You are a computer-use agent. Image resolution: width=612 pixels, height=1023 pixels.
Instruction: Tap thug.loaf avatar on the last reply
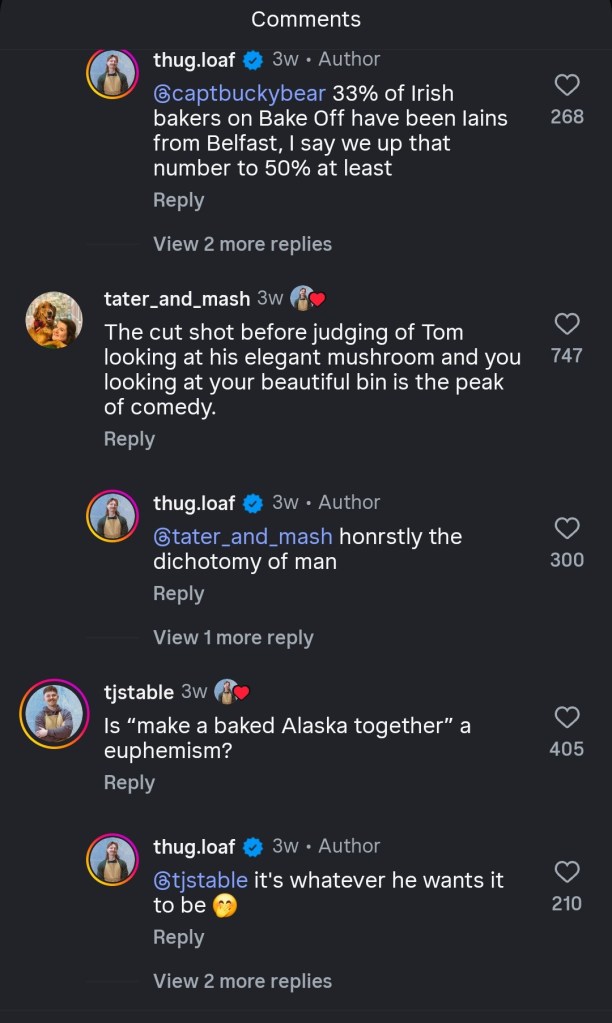(x=113, y=860)
